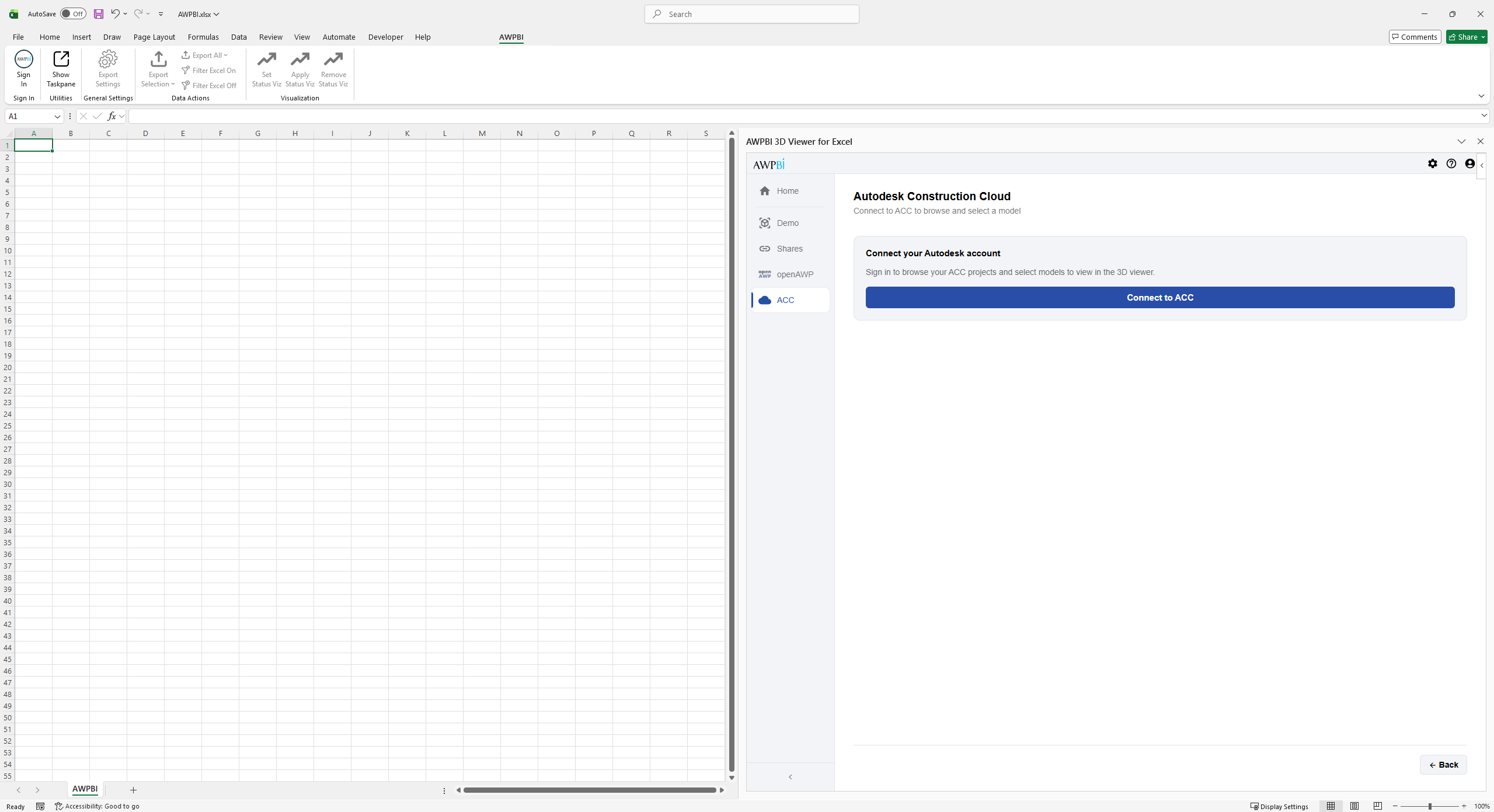Screen dimensions: 1494x812
Task: Open the Comments pane button
Action: click(1415, 37)
